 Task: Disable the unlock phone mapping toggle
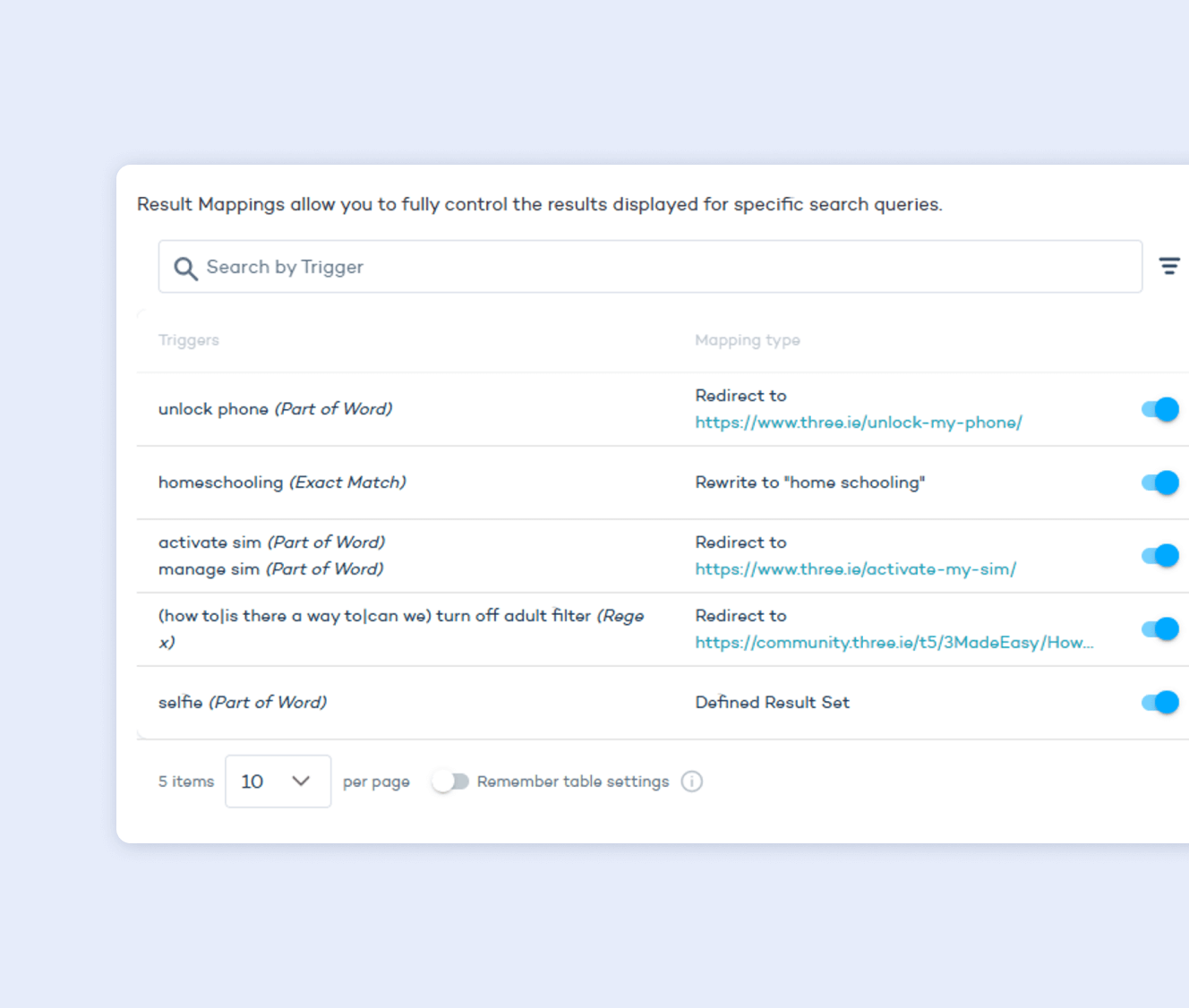click(x=1160, y=409)
